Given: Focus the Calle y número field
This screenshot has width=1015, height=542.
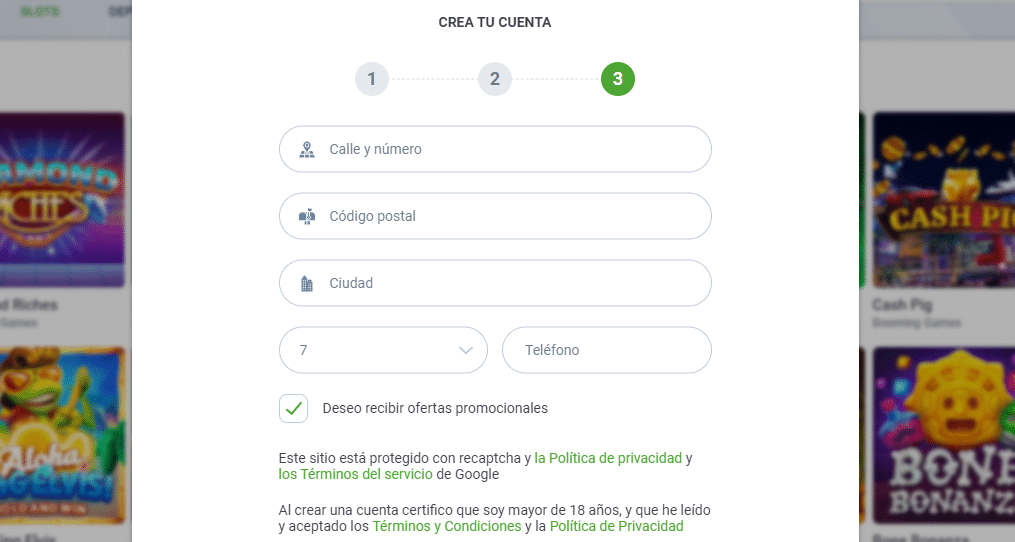Looking at the screenshot, I should pyautogui.click(x=510, y=149).
